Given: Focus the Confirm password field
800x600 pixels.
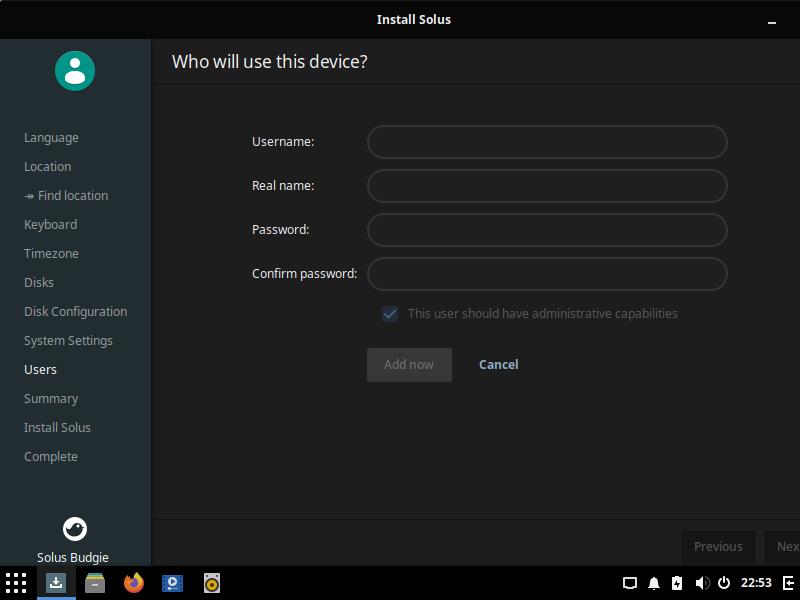Looking at the screenshot, I should (547, 274).
